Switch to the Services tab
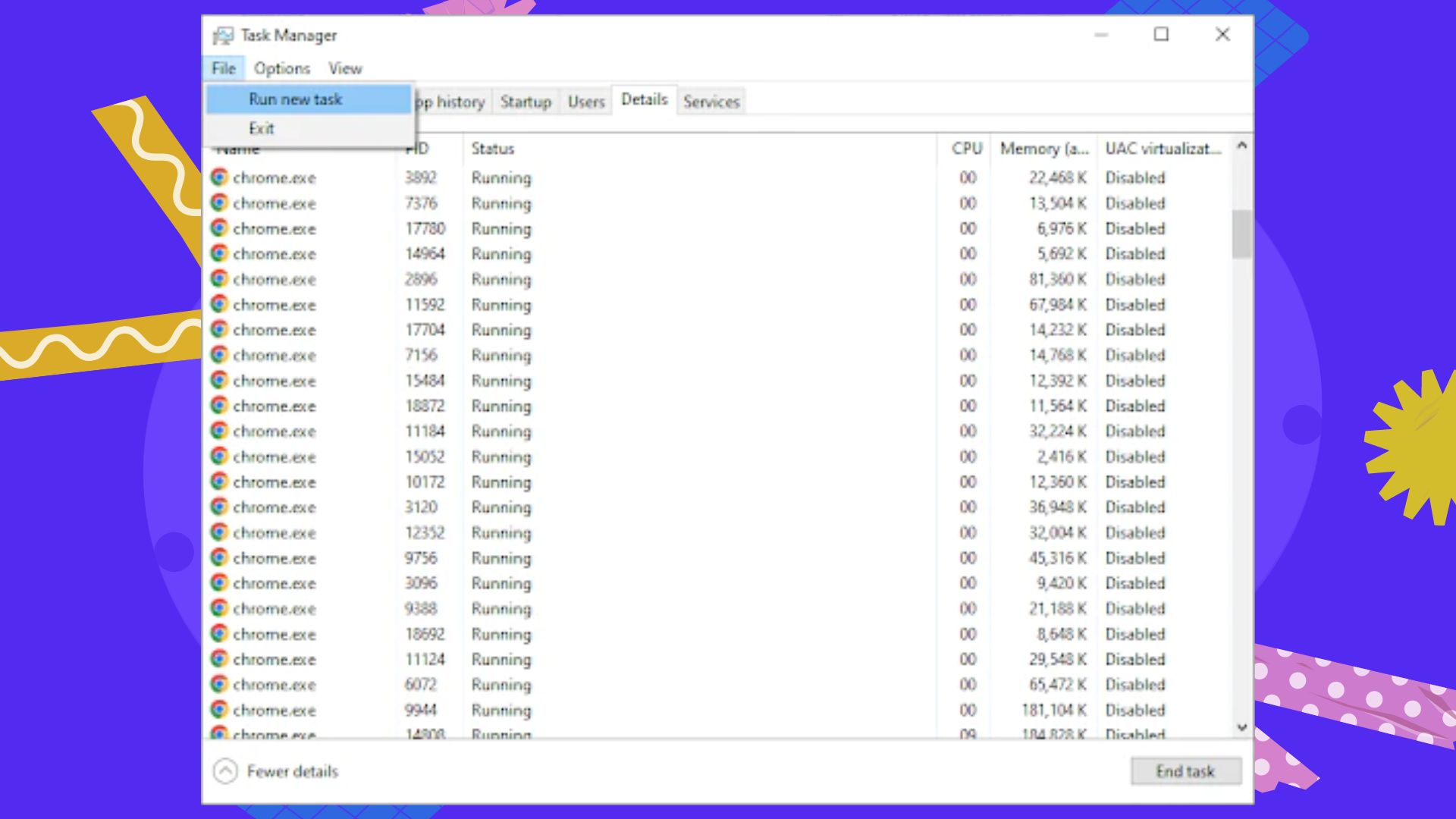 pyautogui.click(x=711, y=102)
